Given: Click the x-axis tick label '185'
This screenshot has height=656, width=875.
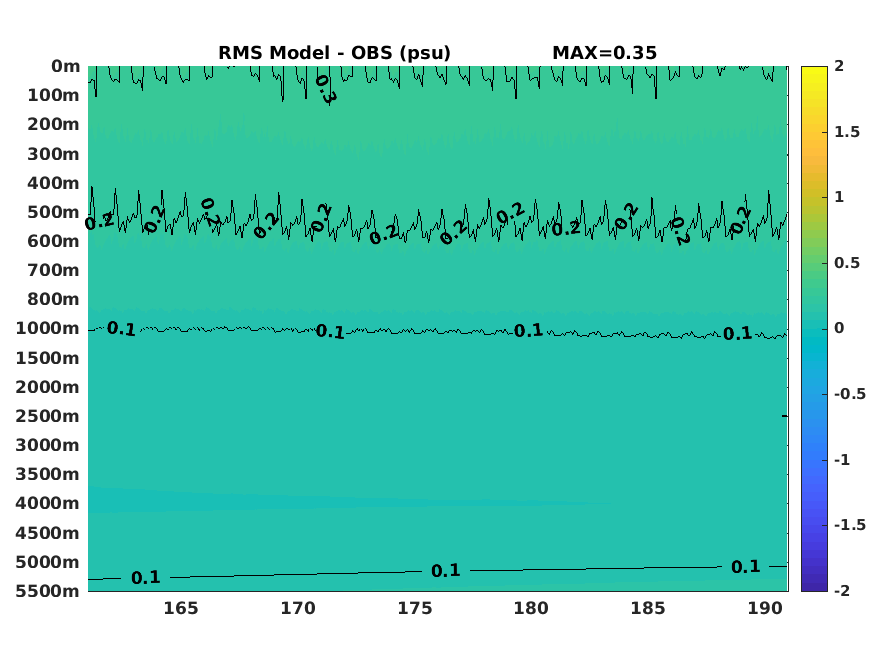Looking at the screenshot, I should click(x=648, y=608).
